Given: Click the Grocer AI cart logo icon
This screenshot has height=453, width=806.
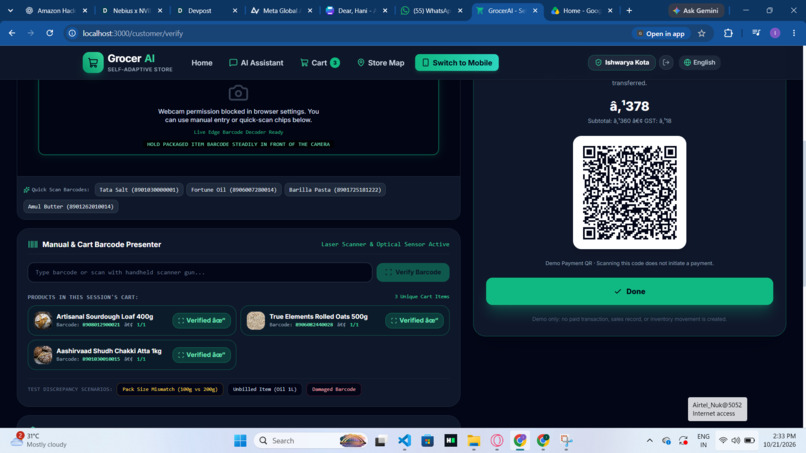Looking at the screenshot, I should pyautogui.click(x=93, y=63).
